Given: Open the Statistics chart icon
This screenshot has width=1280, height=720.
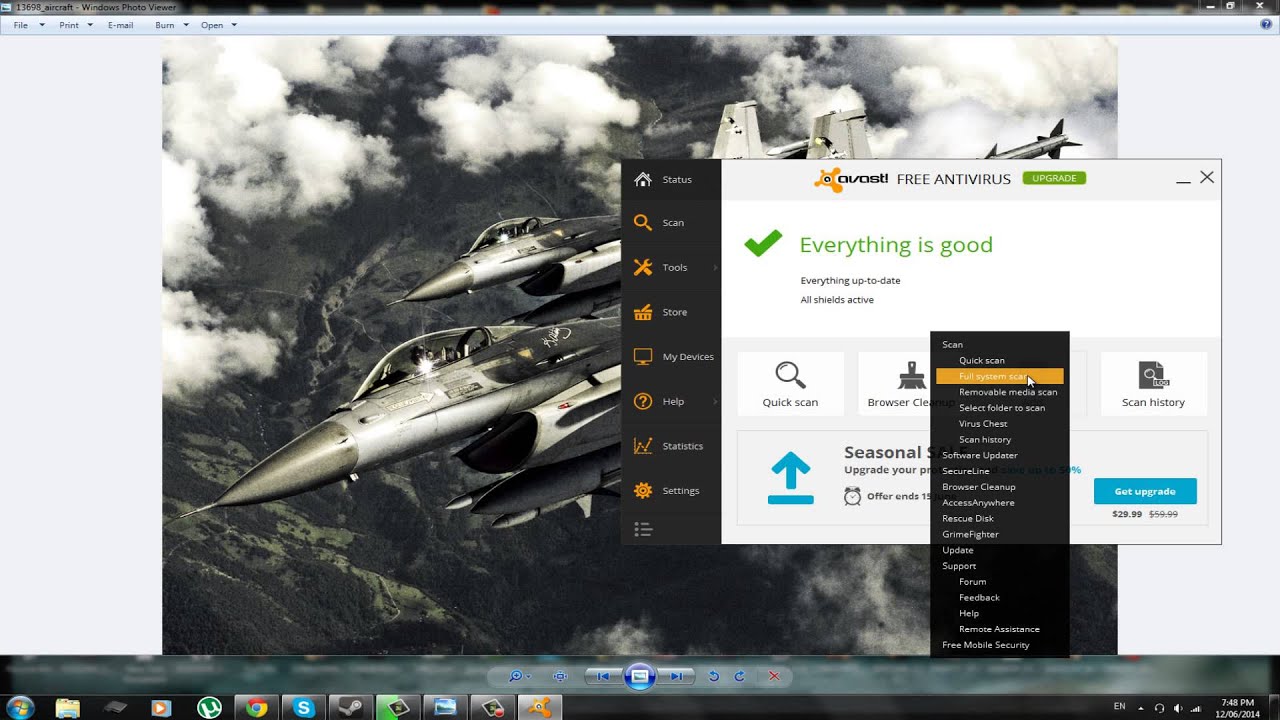Looking at the screenshot, I should click(x=643, y=446).
